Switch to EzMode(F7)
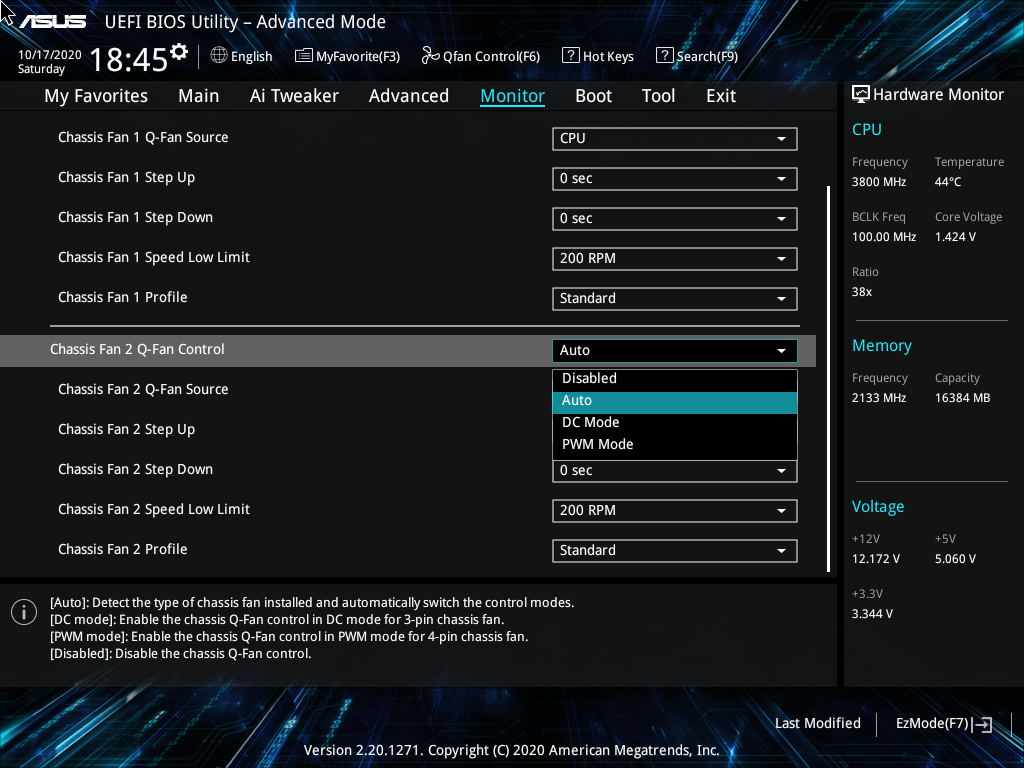Image resolution: width=1024 pixels, height=768 pixels. (944, 724)
